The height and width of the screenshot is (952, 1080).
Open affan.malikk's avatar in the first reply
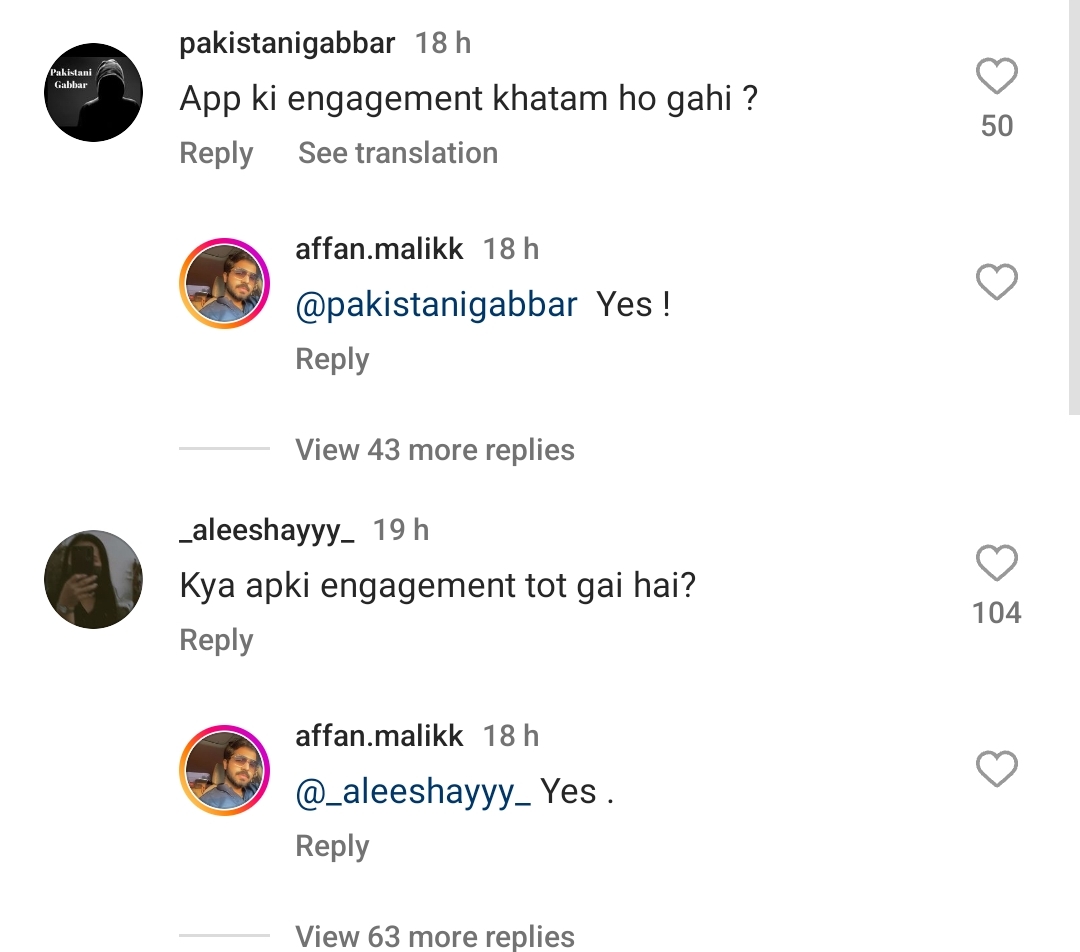224,283
